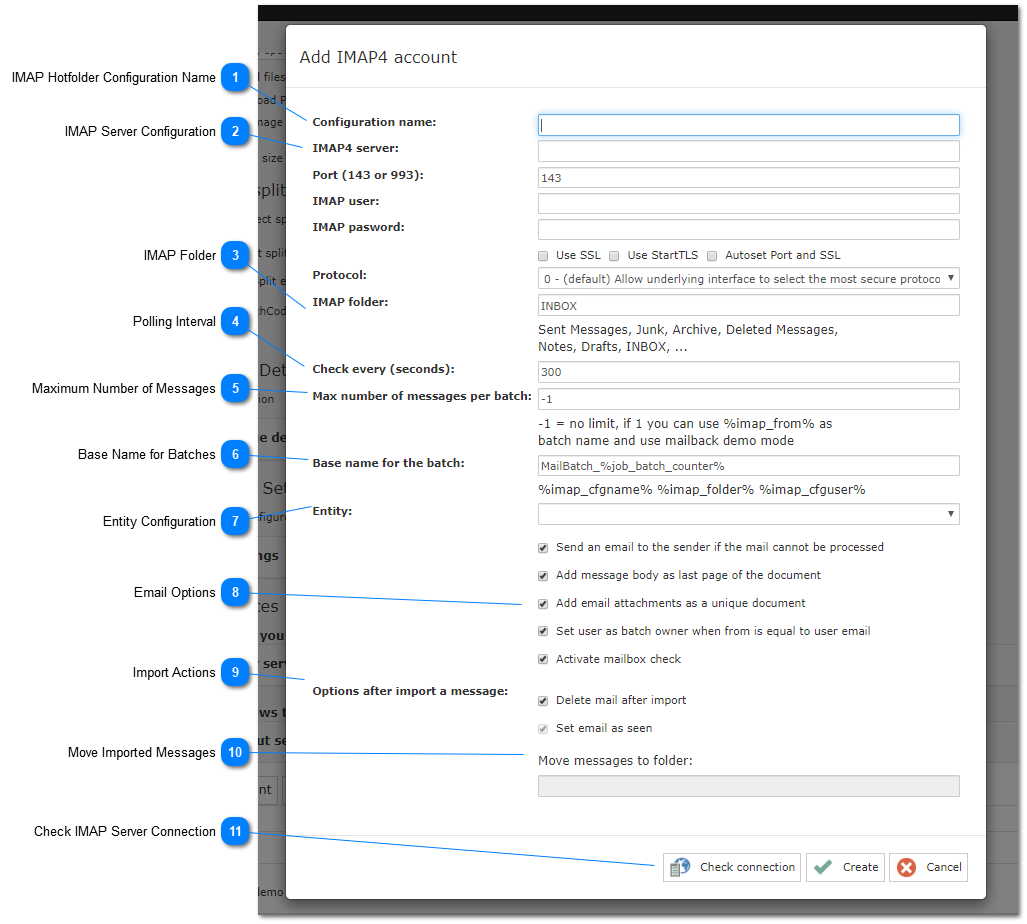
Task: Tick Autoset Port and SSL checkbox
Action: 712,256
